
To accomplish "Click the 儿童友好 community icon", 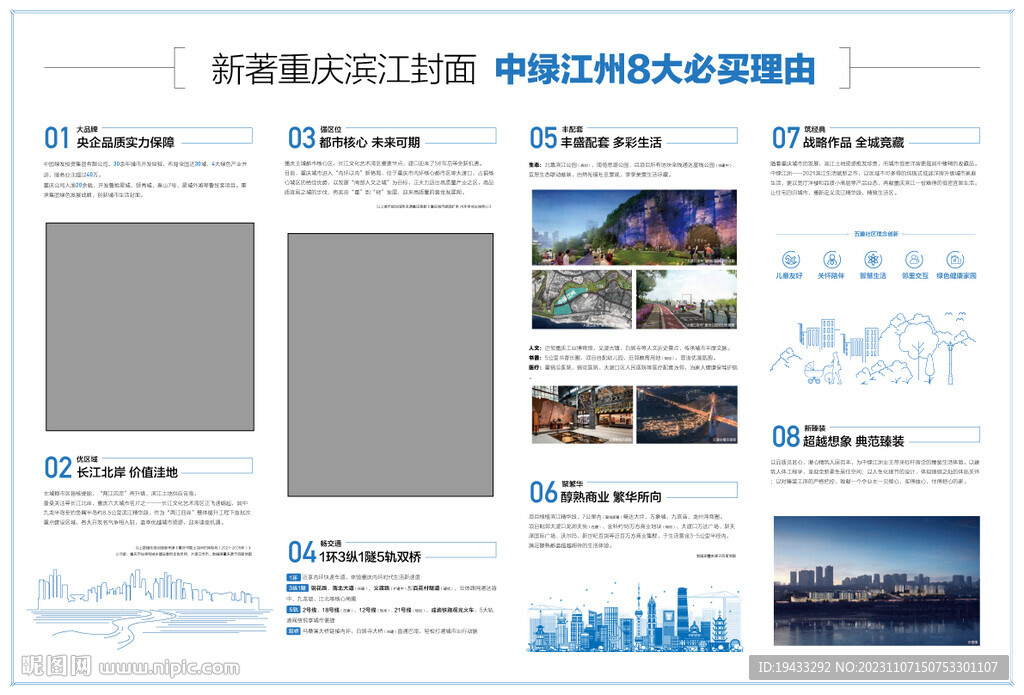I will [x=790, y=260].
